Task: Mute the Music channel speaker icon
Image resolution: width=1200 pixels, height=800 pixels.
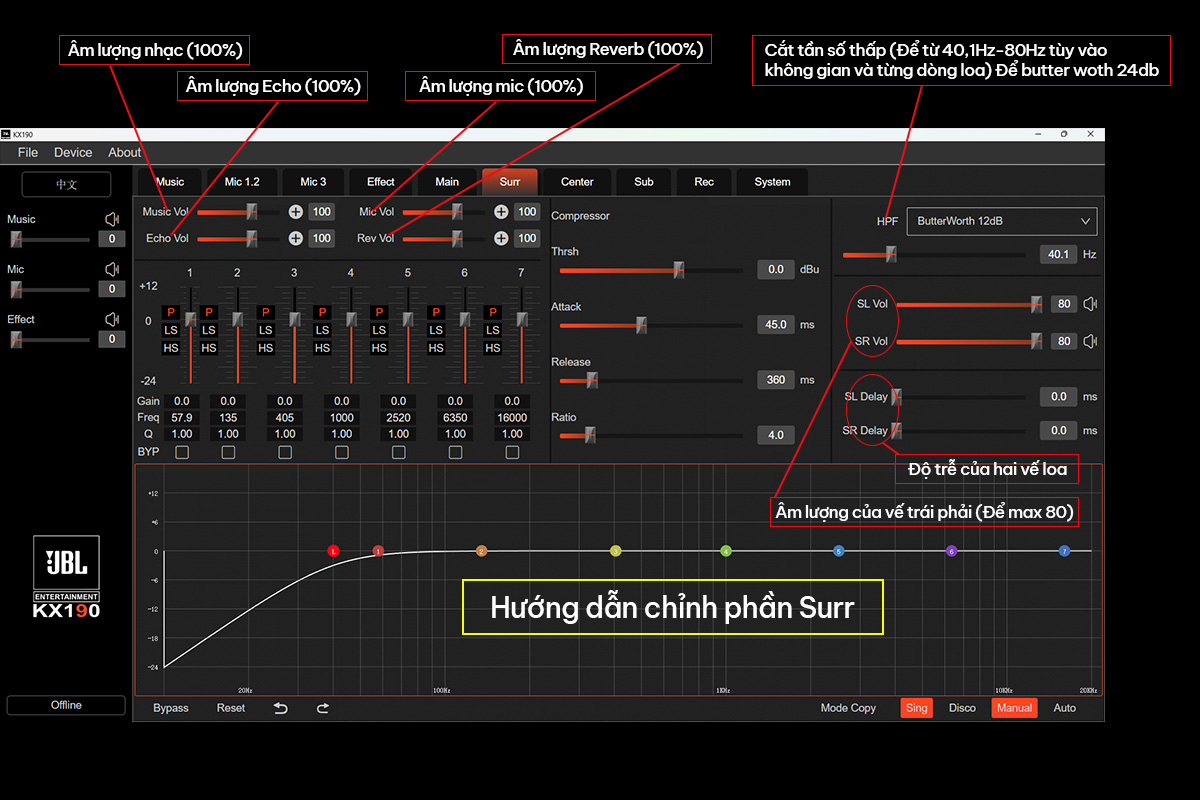Action: [112, 219]
